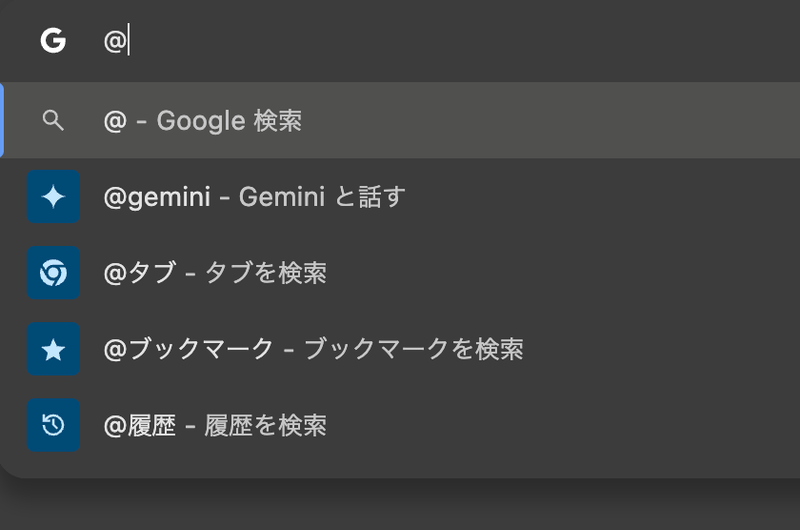Click the "Google 検索" text in first suggestion

(x=229, y=121)
